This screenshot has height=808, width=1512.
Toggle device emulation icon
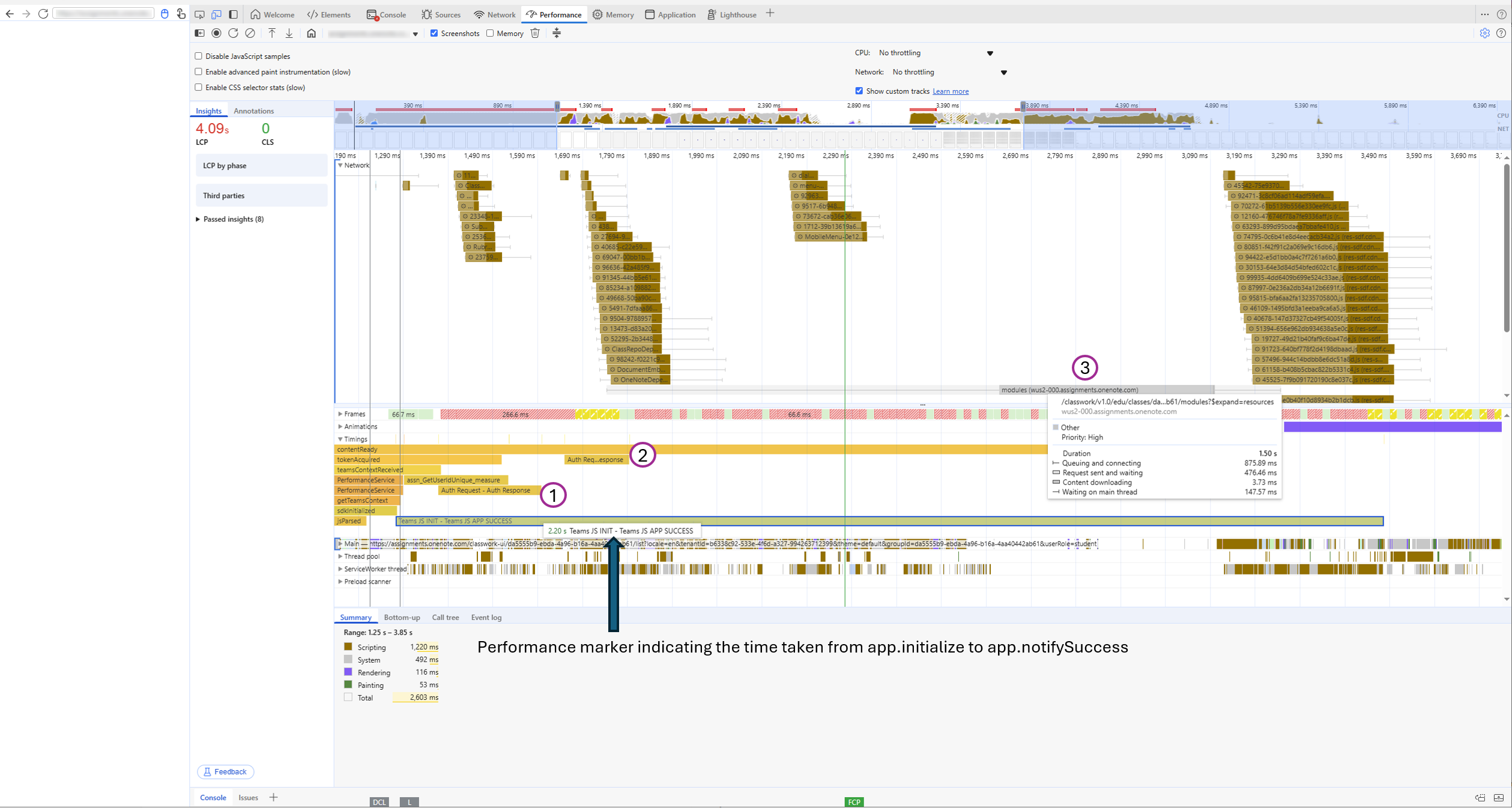point(216,14)
